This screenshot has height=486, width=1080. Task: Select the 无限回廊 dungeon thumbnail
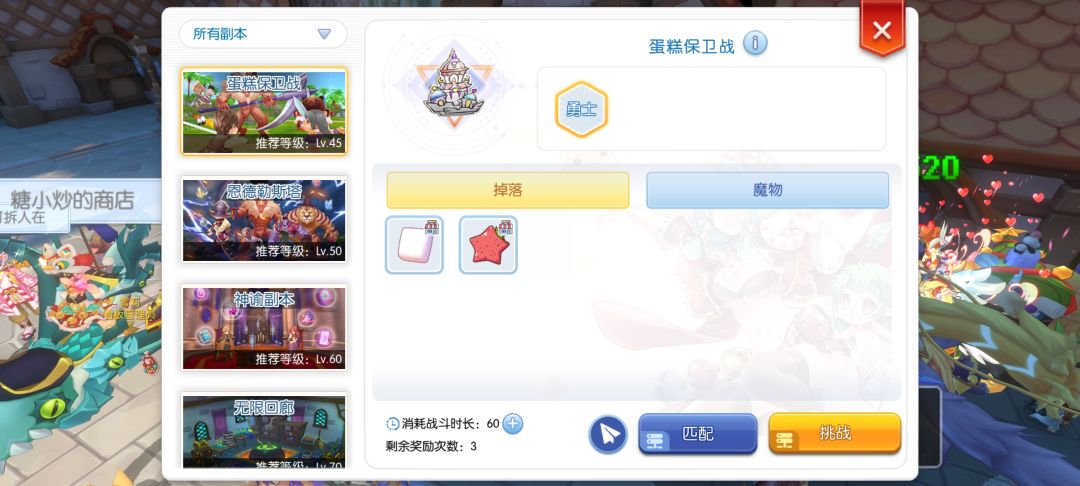pyautogui.click(x=264, y=432)
